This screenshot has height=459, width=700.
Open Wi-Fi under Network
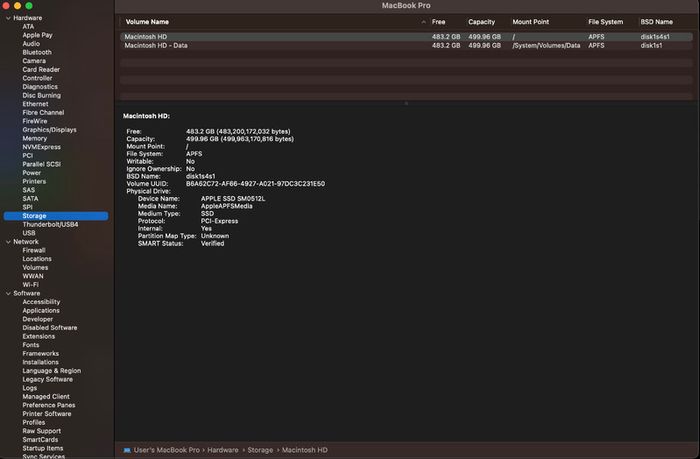pyautogui.click(x=30, y=285)
